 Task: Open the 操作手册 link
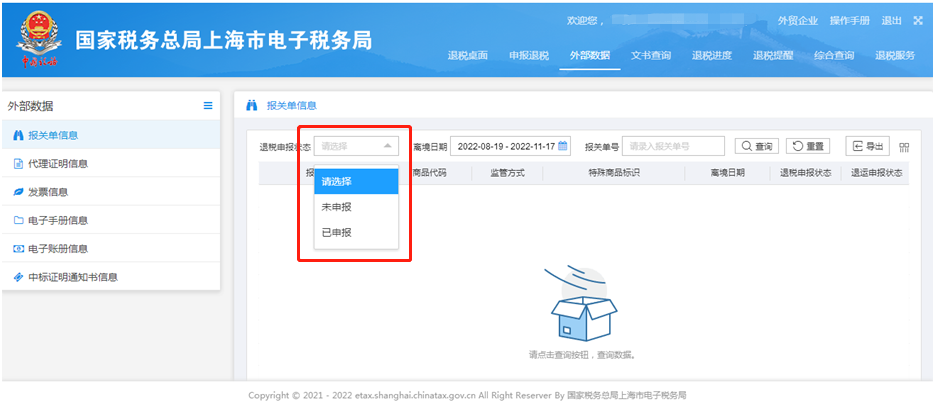tap(849, 21)
